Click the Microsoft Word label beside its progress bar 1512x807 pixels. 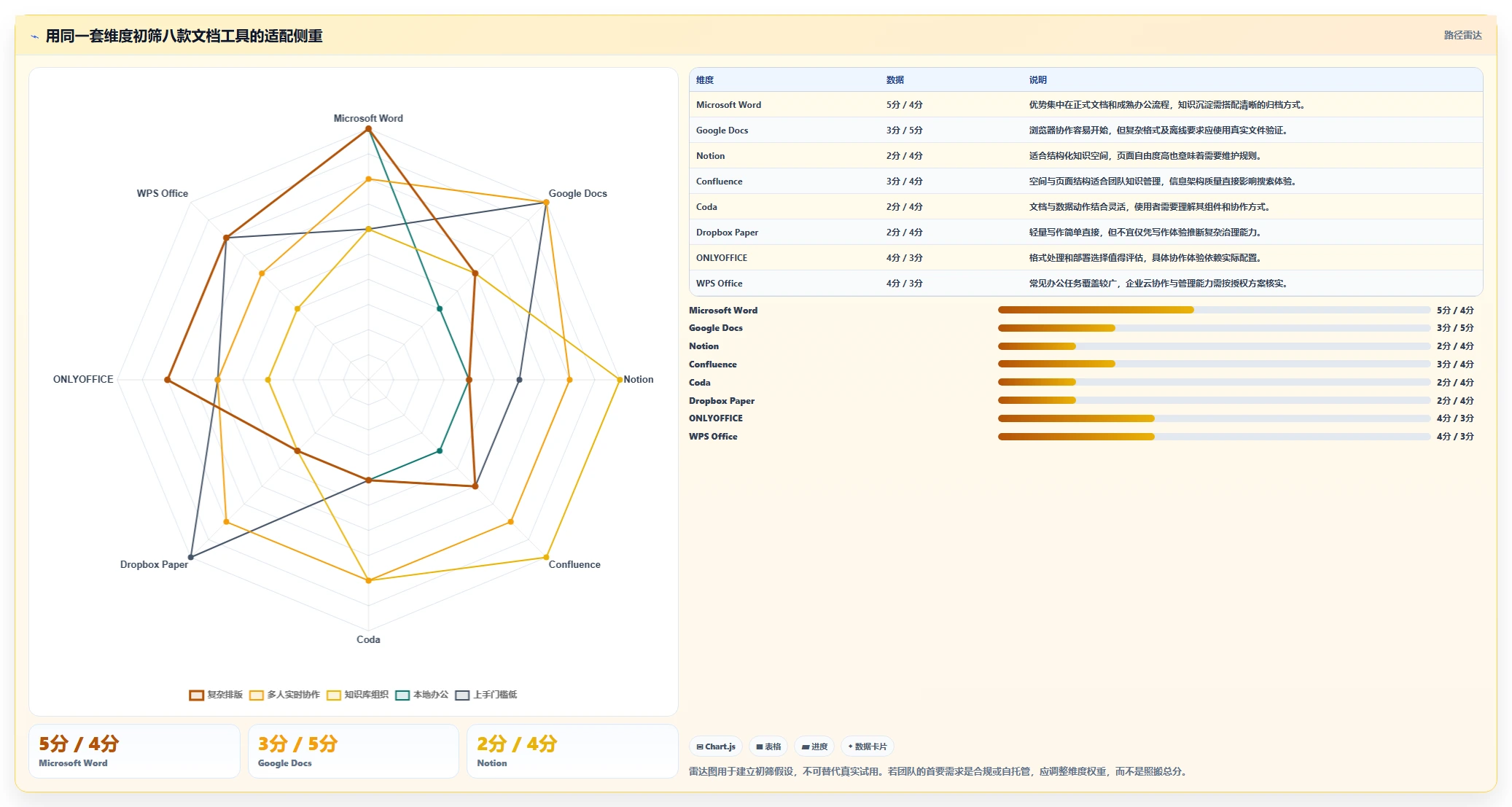723,310
